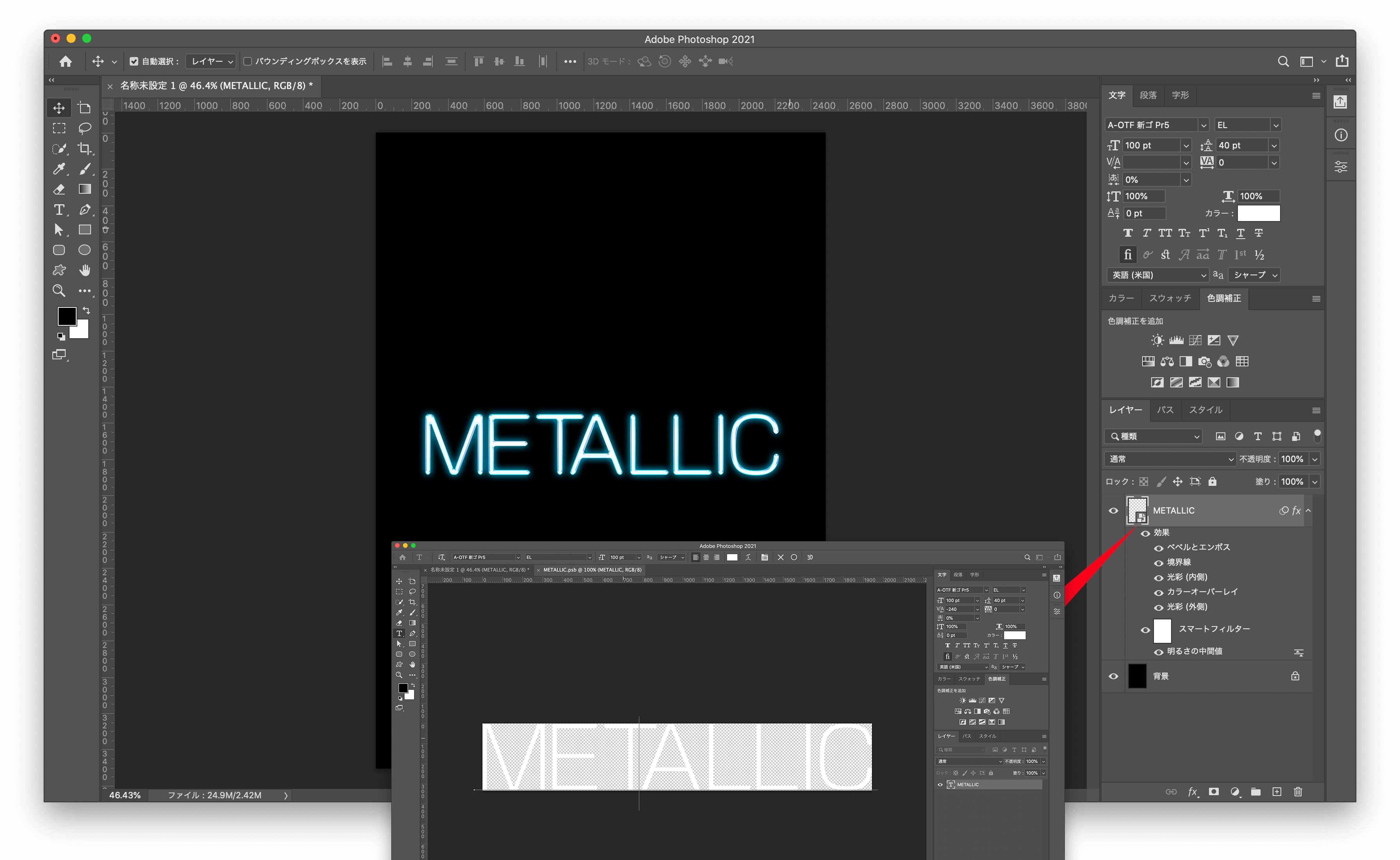The height and width of the screenshot is (860, 1400).
Task: Switch to the 字形 tab
Action: (1180, 95)
